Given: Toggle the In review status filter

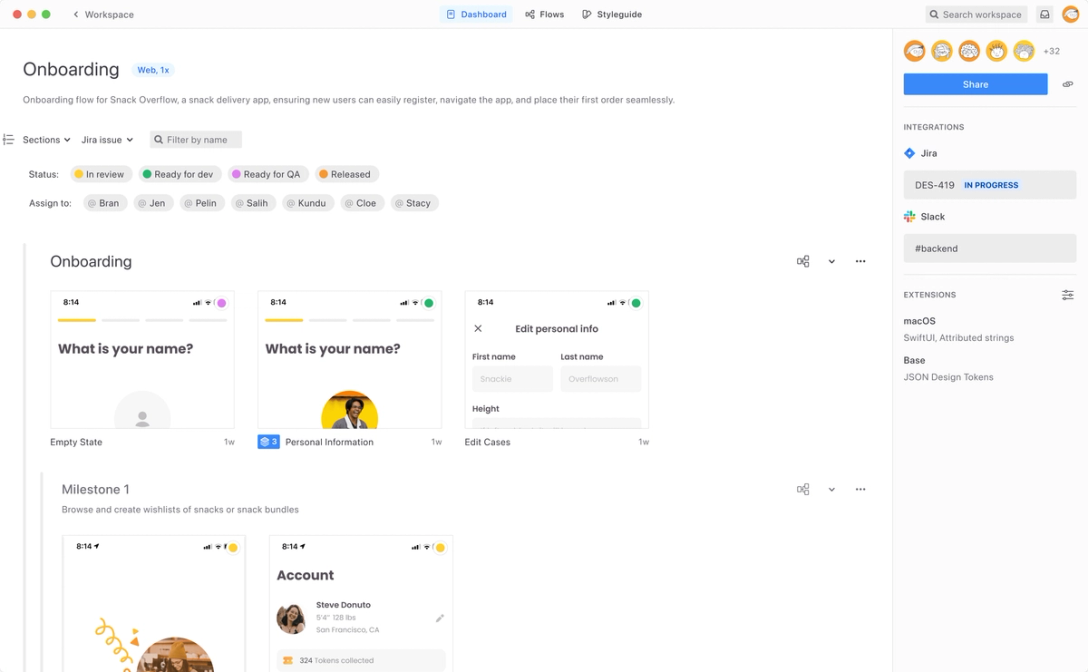Looking at the screenshot, I should pos(100,174).
